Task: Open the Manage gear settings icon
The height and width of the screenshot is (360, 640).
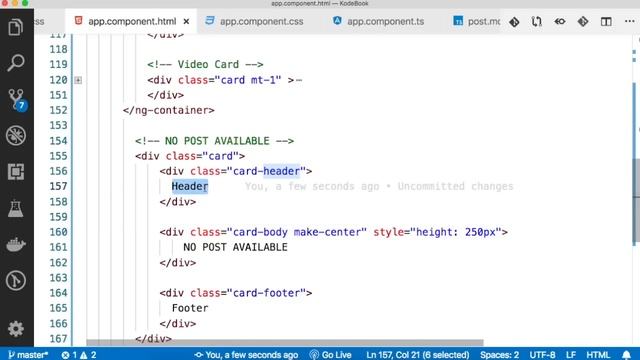Action: [16, 329]
